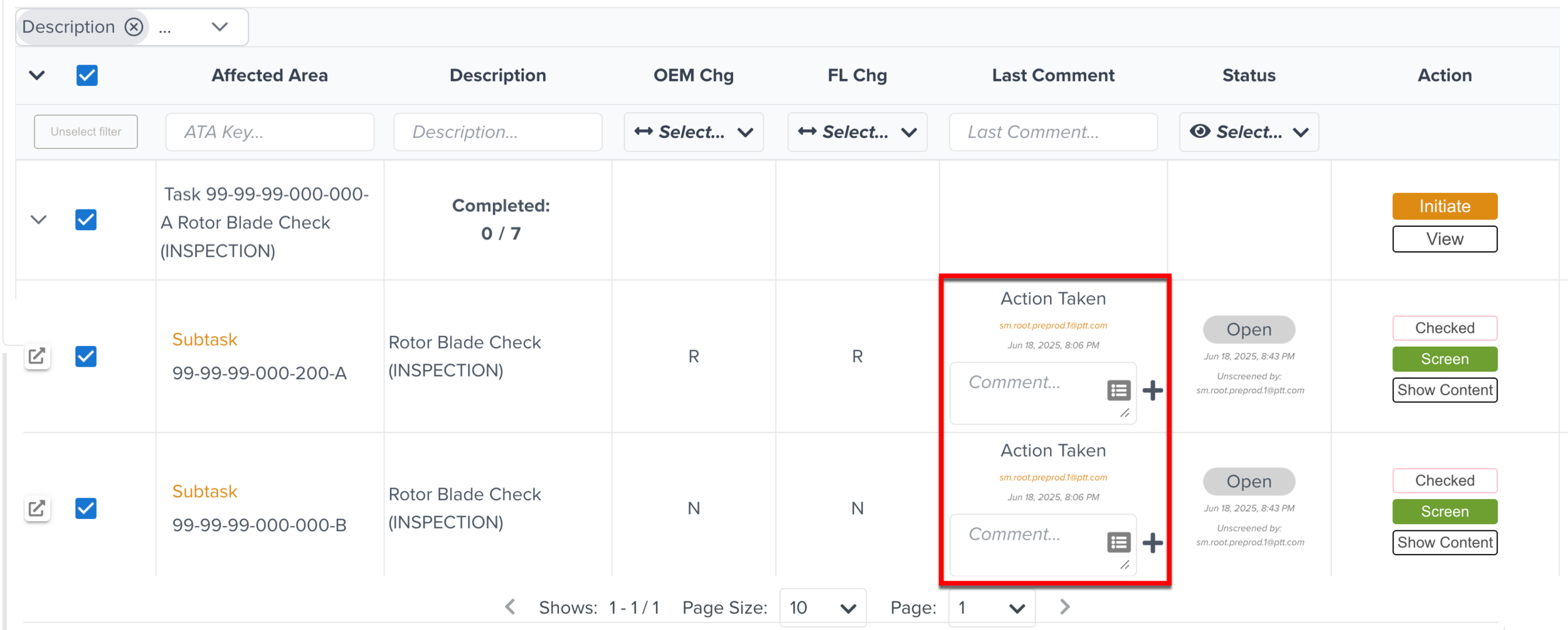Uncheck the Rotor Blade Check task row checkbox
This screenshot has height=630, width=1568.
[86, 220]
